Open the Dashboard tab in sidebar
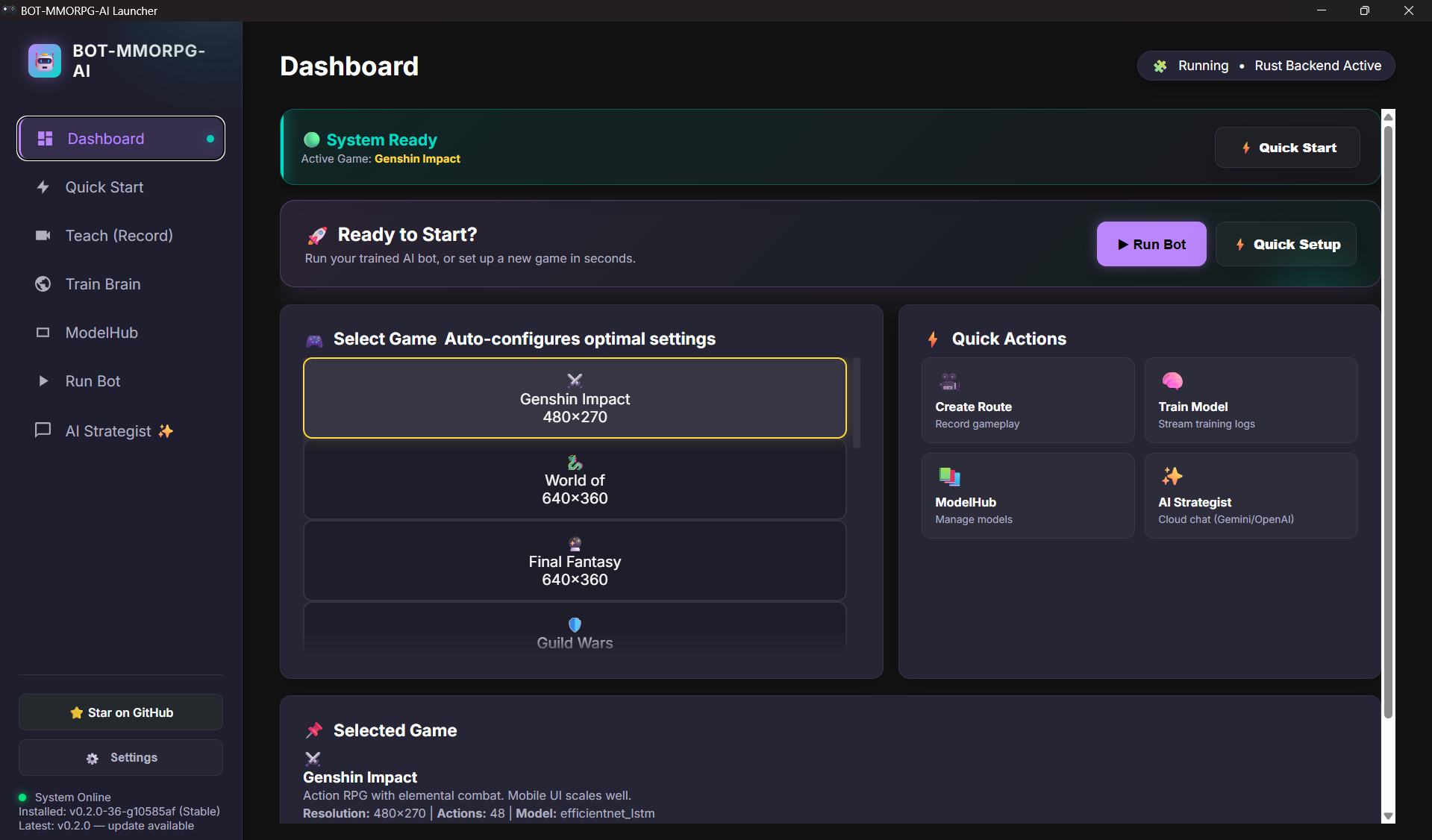The width and height of the screenshot is (1432, 840). tap(121, 139)
